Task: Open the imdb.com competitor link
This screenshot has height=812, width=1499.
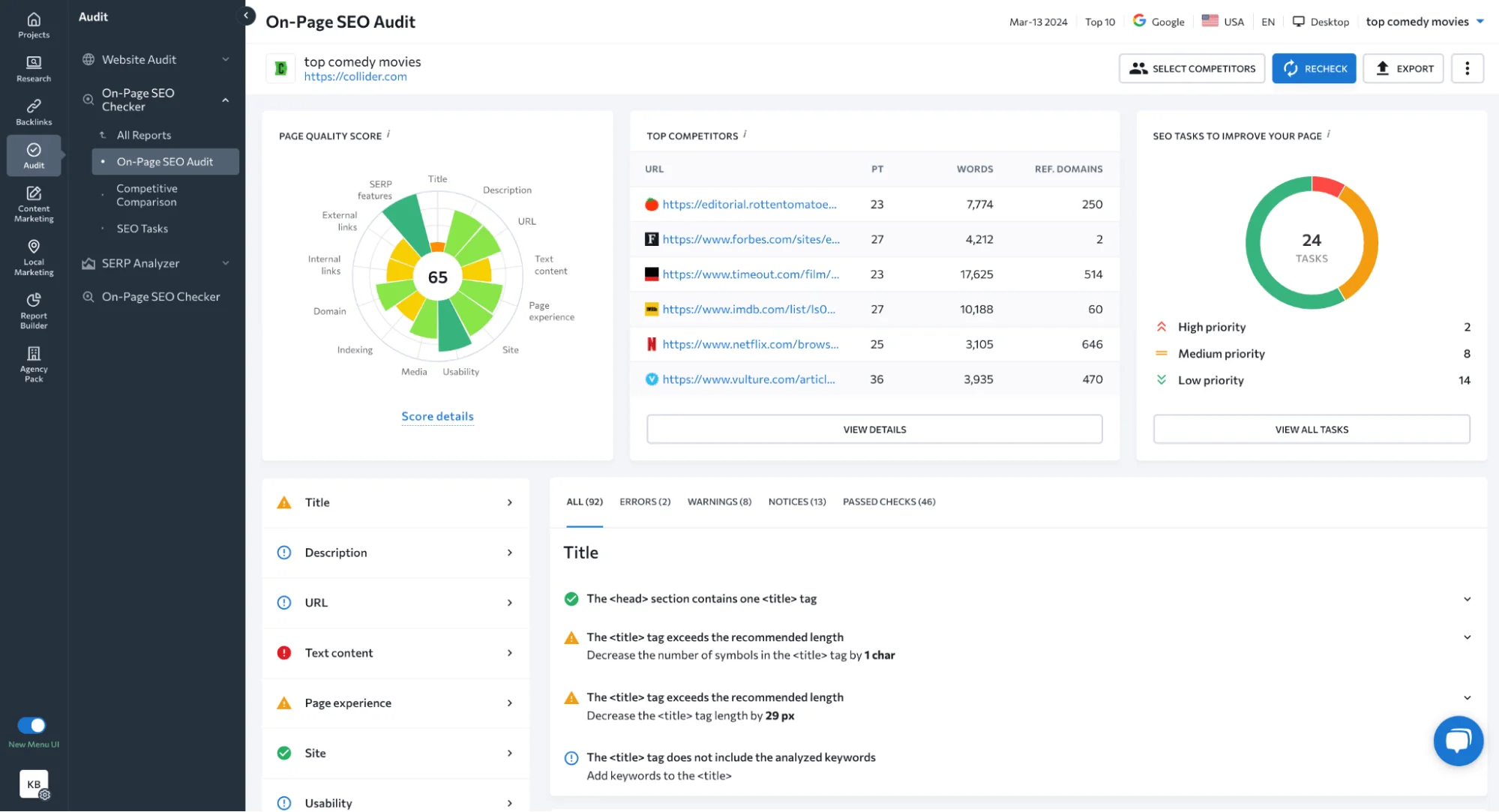Action: point(748,309)
